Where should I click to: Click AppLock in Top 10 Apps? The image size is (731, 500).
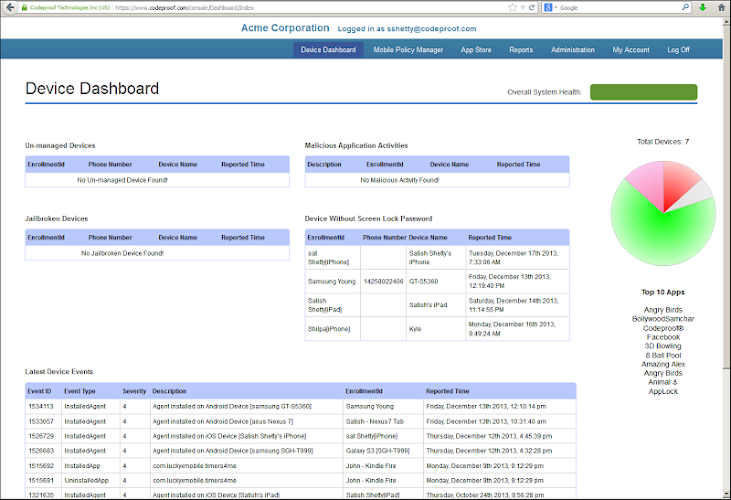point(663,391)
